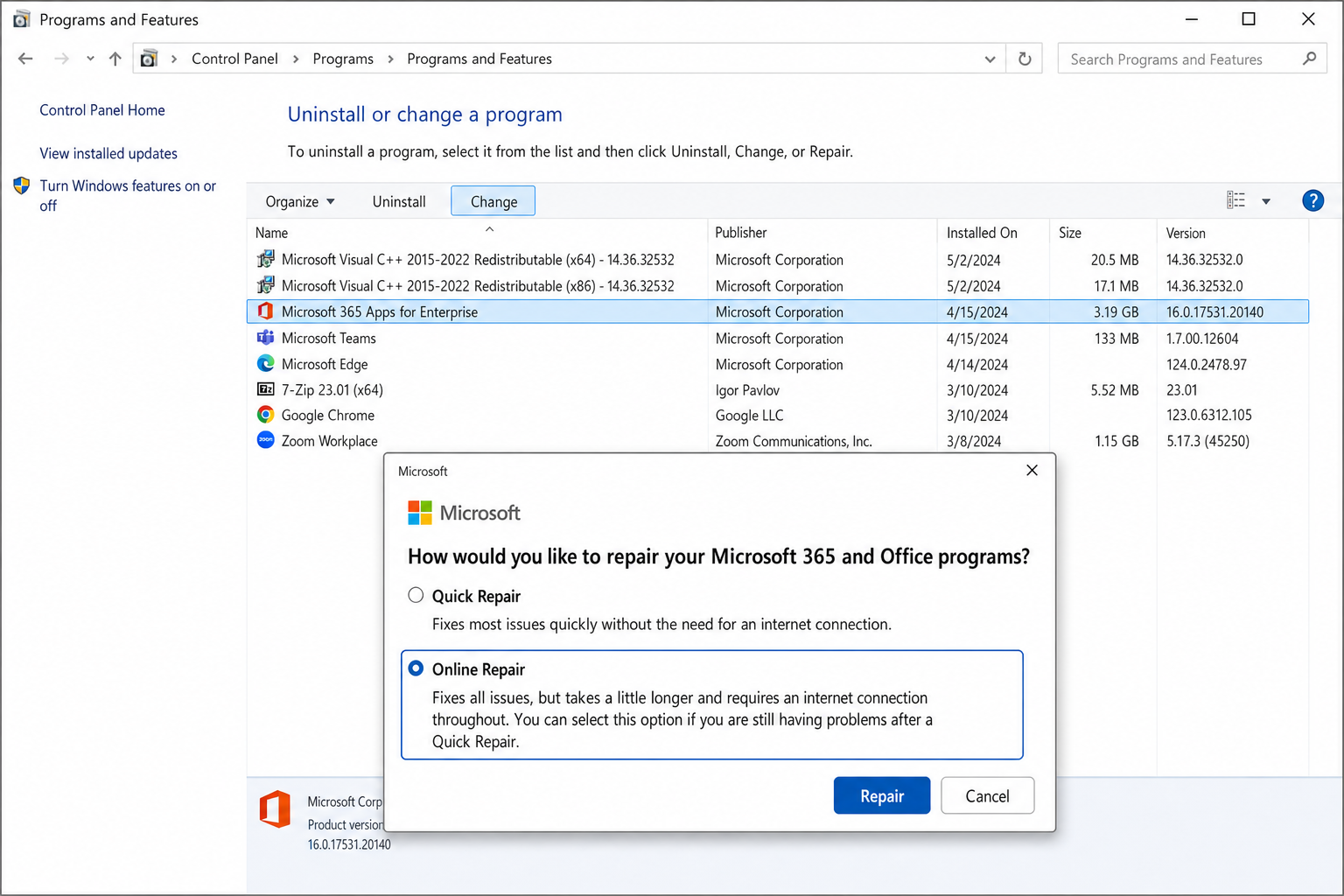
Task: Go back with the back arrow
Action: click(x=25, y=59)
